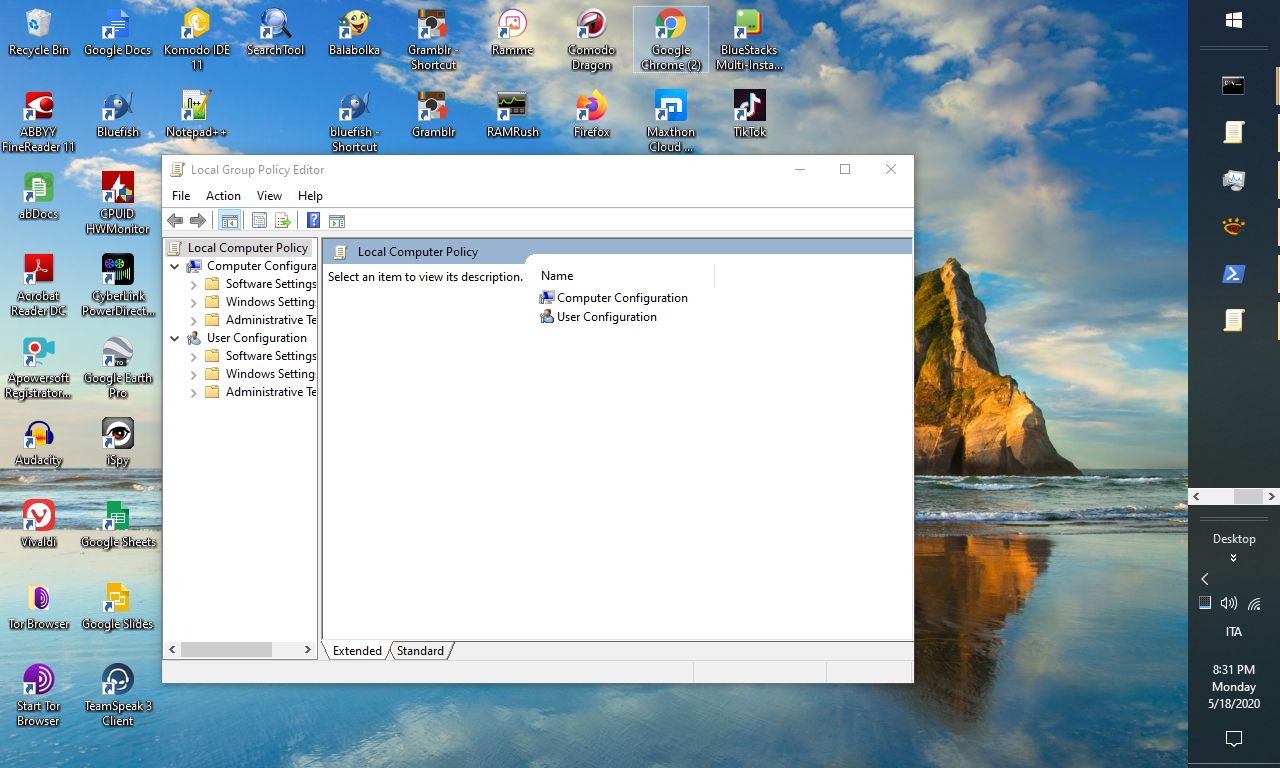Switch to the Standard tab
This screenshot has width=1280, height=768.
(420, 651)
